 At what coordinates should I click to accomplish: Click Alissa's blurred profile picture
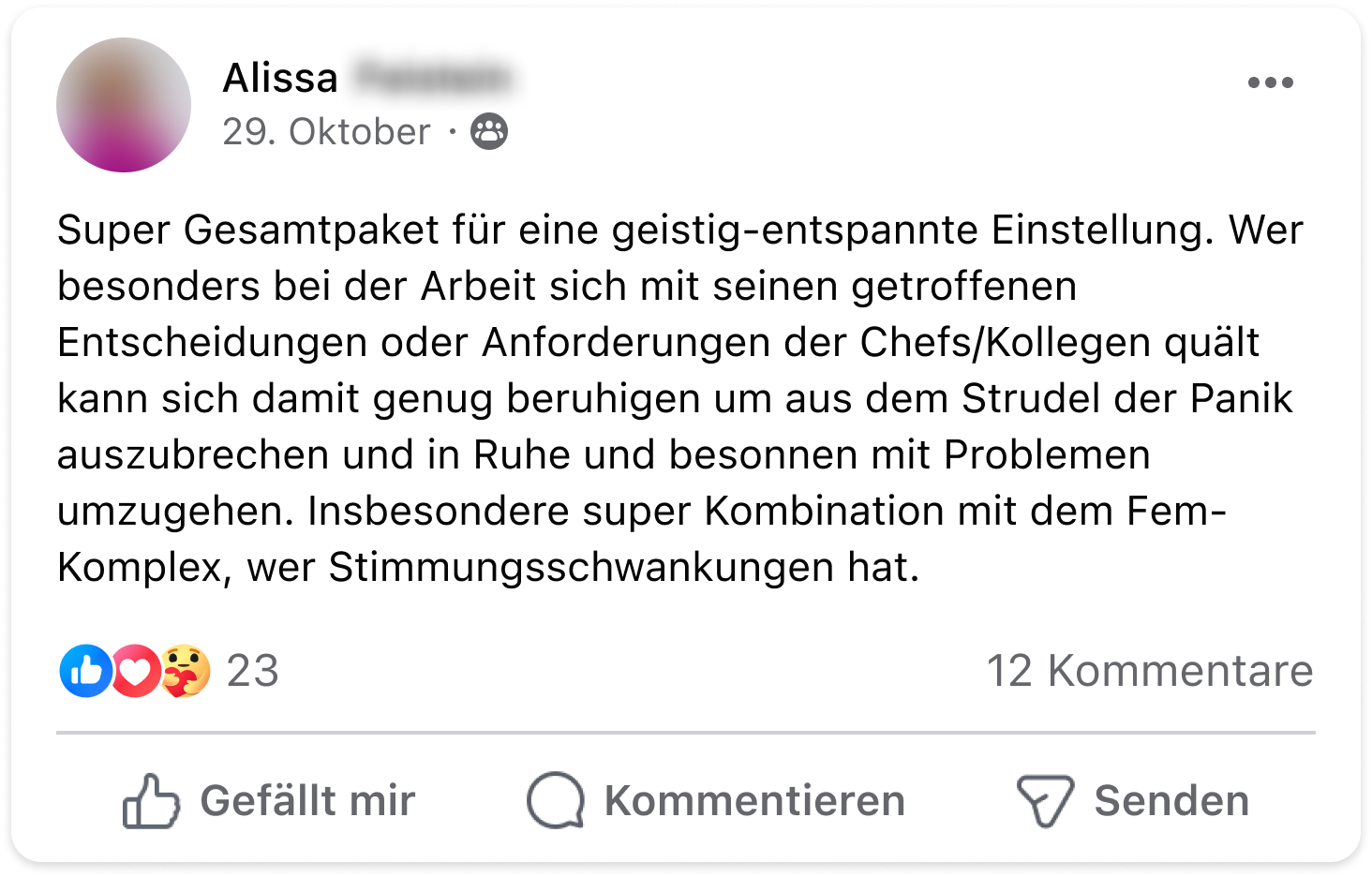point(124,105)
